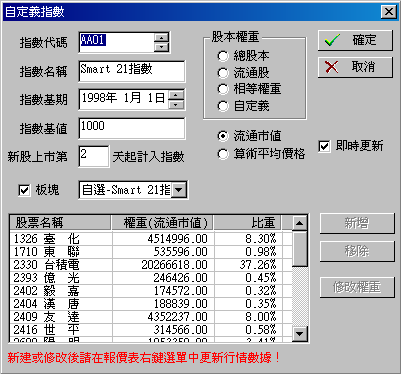Click the 指數基期 date down arrow

[x=176, y=105]
